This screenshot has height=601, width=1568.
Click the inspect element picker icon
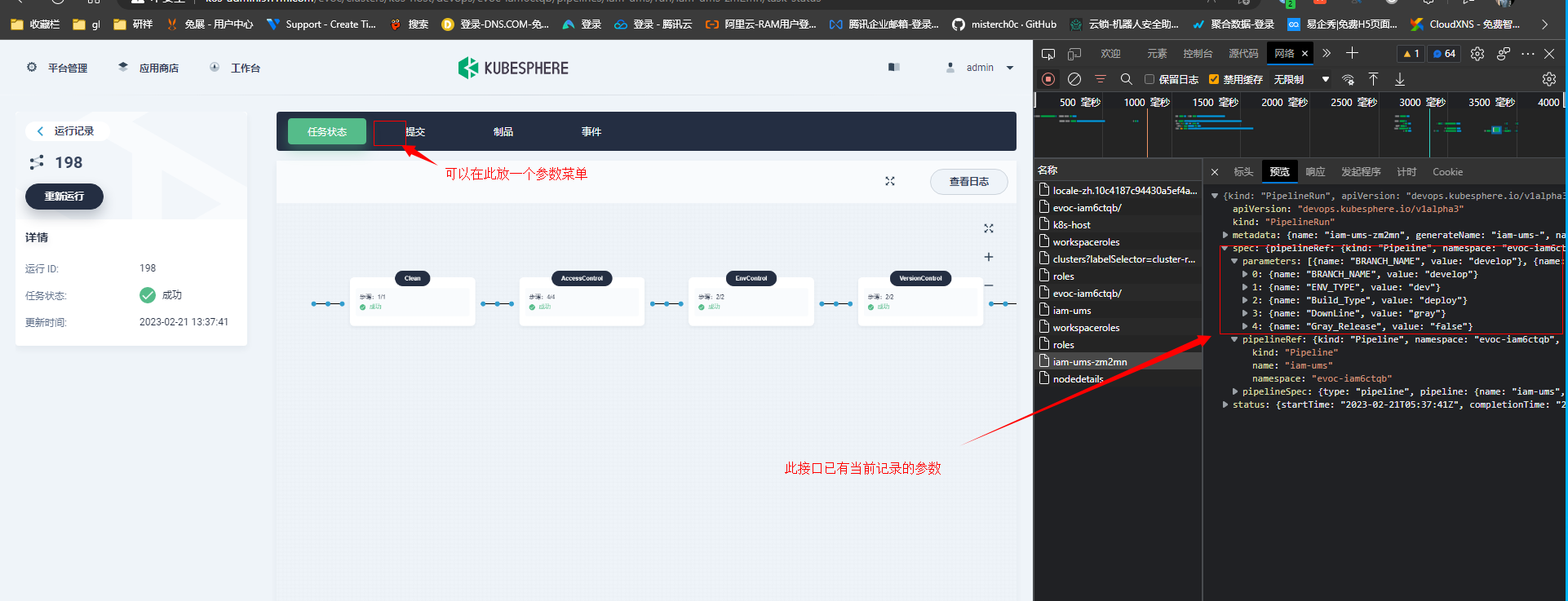tap(1048, 54)
